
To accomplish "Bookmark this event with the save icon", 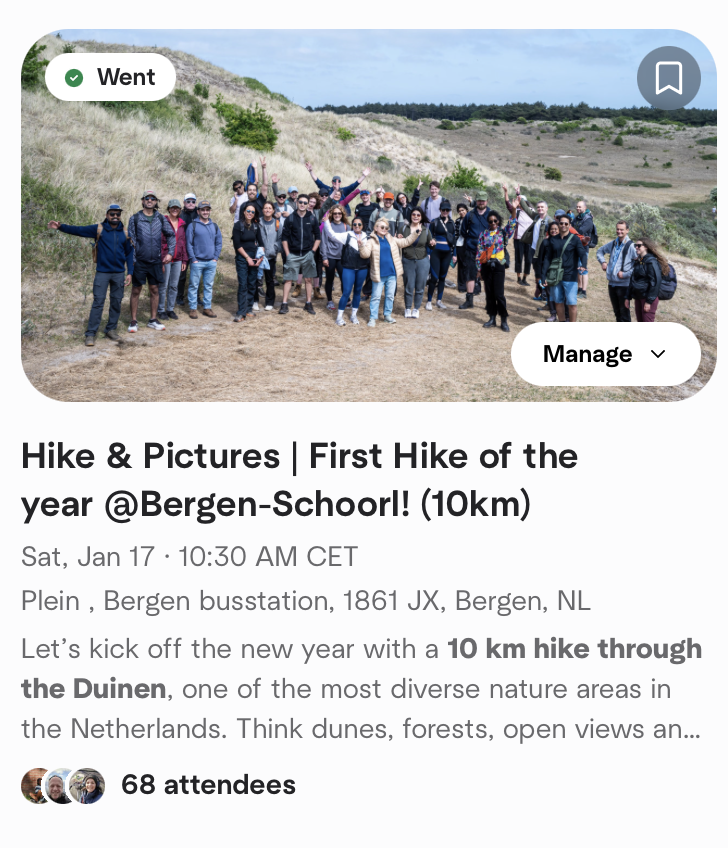I will [x=669, y=78].
